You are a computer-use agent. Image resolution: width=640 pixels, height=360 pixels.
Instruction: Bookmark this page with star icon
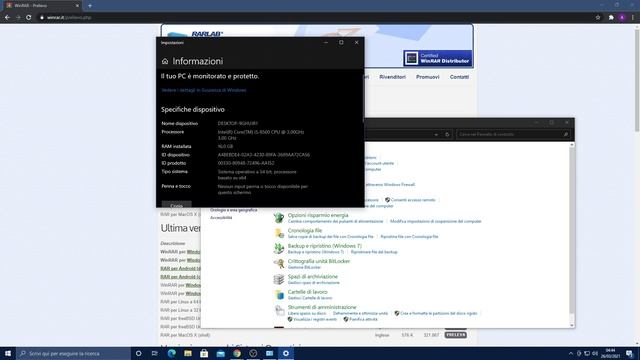(x=598, y=18)
